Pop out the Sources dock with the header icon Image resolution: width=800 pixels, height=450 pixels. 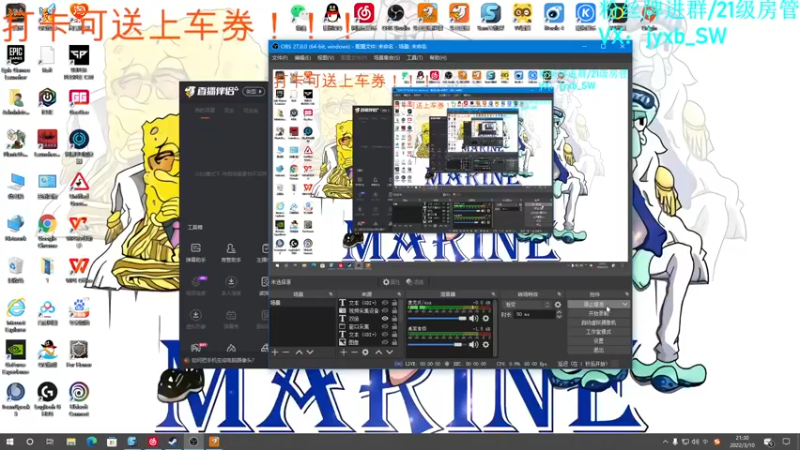[399, 294]
